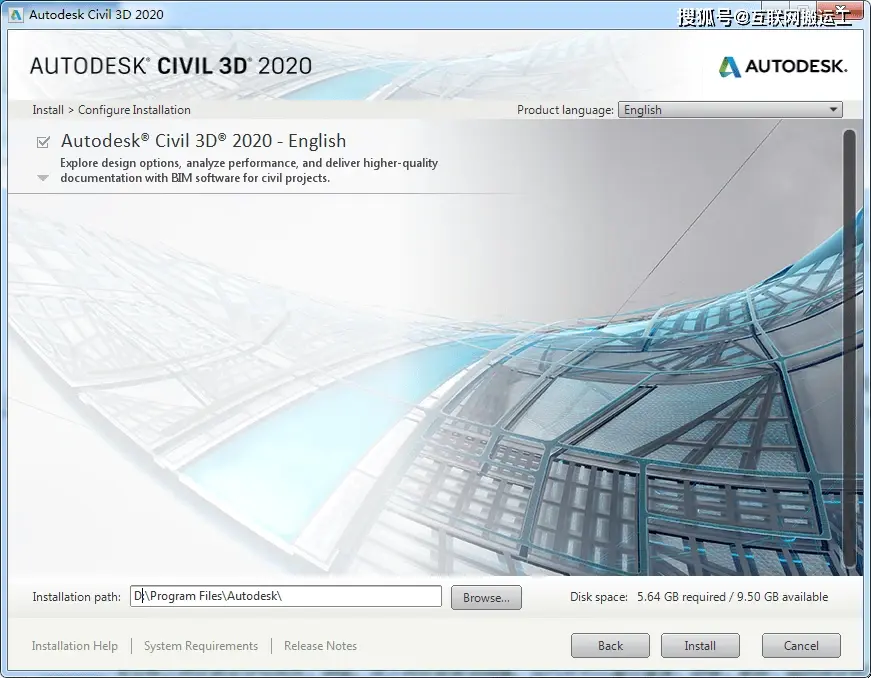Click the Back button
Image resolution: width=871 pixels, height=678 pixels.
pyautogui.click(x=610, y=646)
